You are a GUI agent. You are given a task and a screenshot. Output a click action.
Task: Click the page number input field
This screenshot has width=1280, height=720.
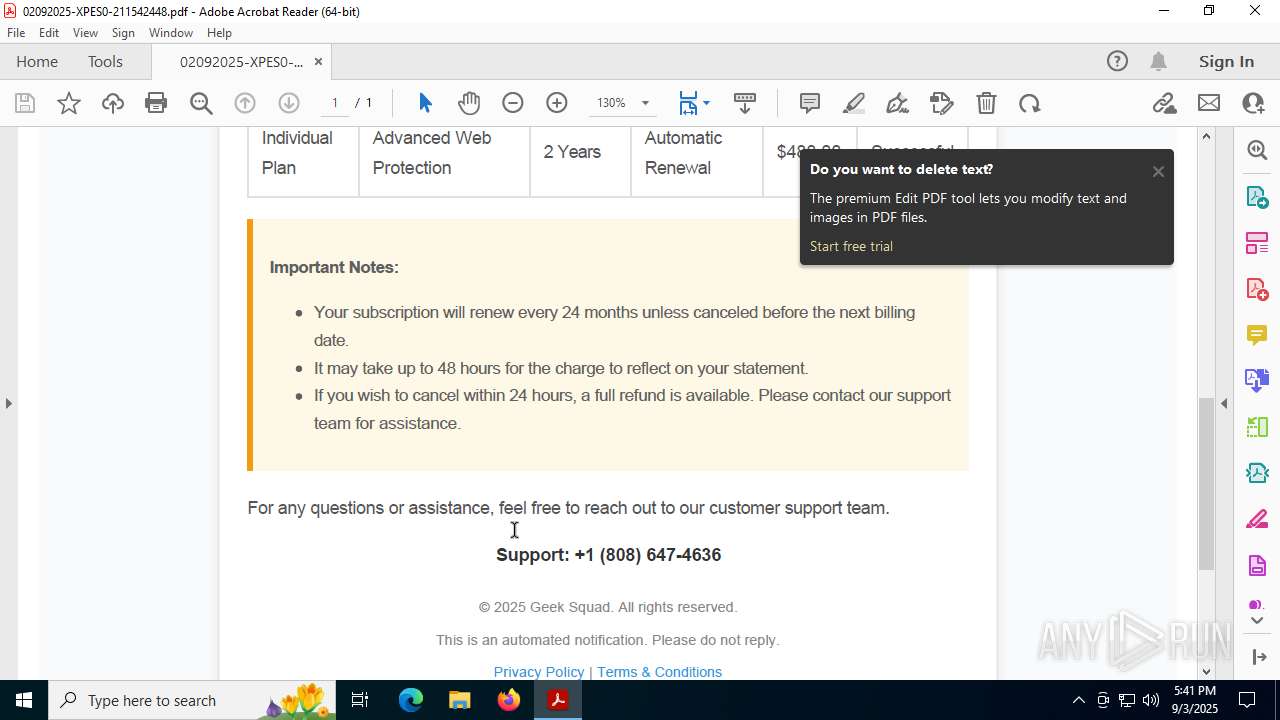tap(335, 103)
